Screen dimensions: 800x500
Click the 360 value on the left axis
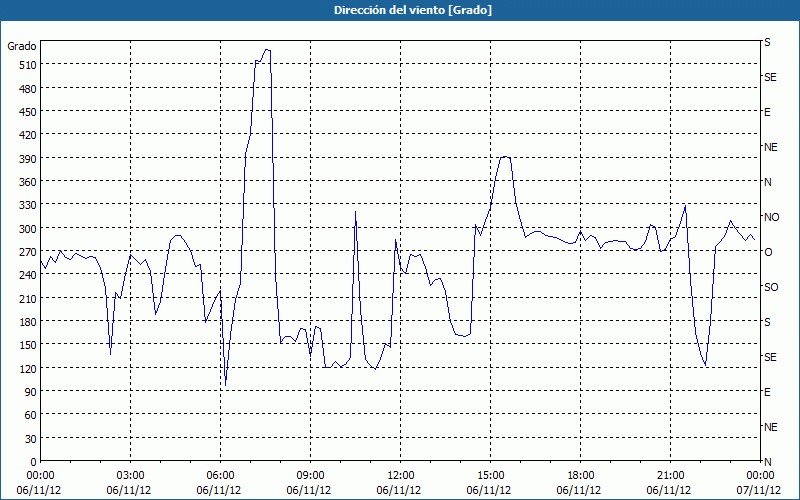(x=28, y=182)
